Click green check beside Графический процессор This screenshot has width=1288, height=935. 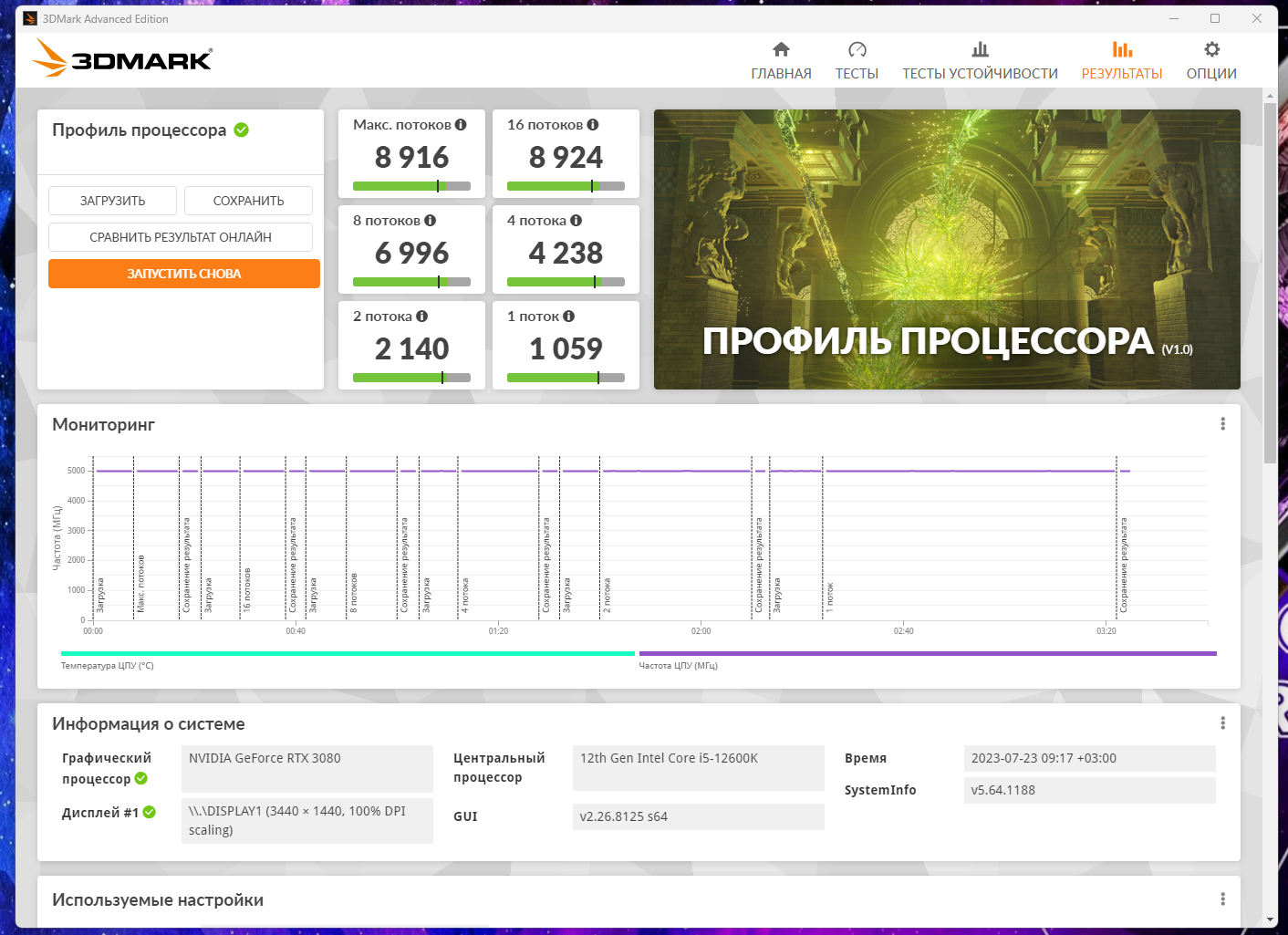(141, 778)
